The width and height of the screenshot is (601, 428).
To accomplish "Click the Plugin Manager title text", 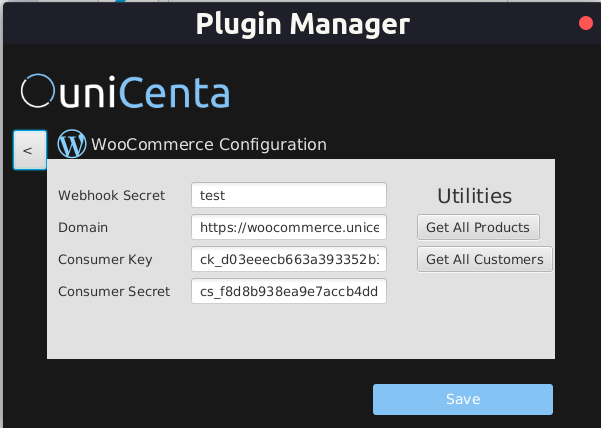I will 303,24.
